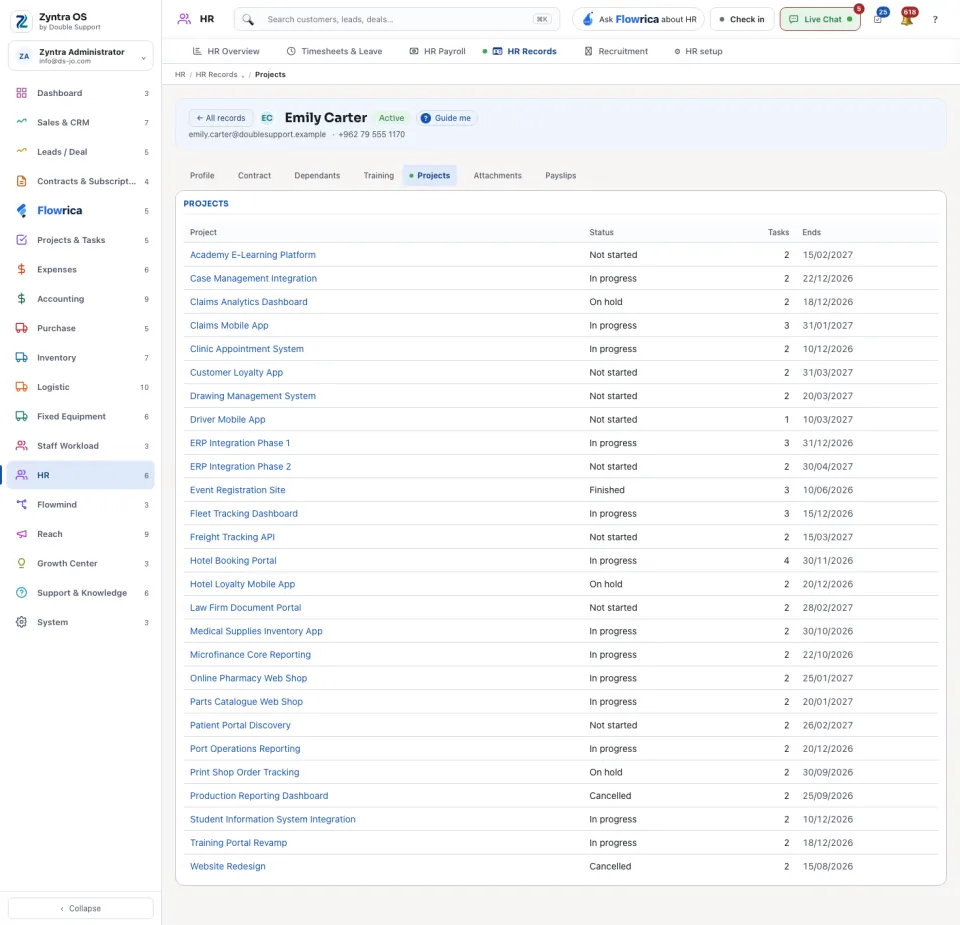The width and height of the screenshot is (960, 925).
Task: Switch to the Training tab
Action: pos(378,176)
